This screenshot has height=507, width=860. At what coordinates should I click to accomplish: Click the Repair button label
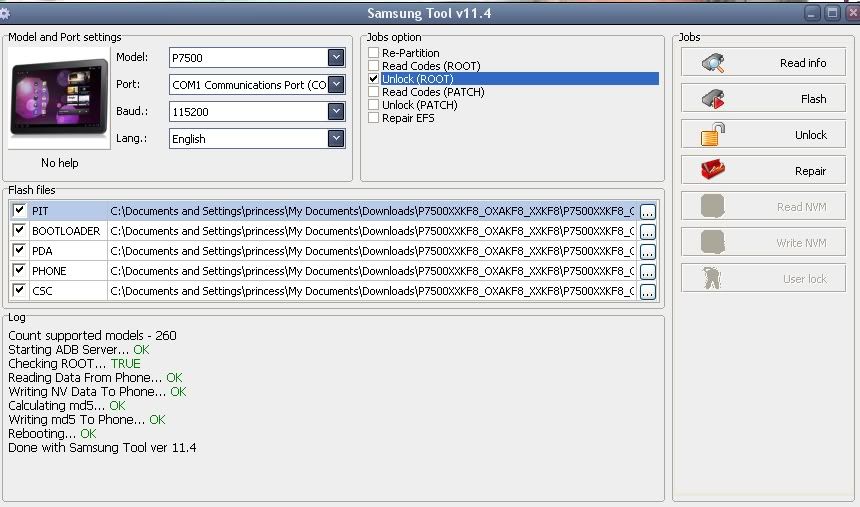click(811, 171)
